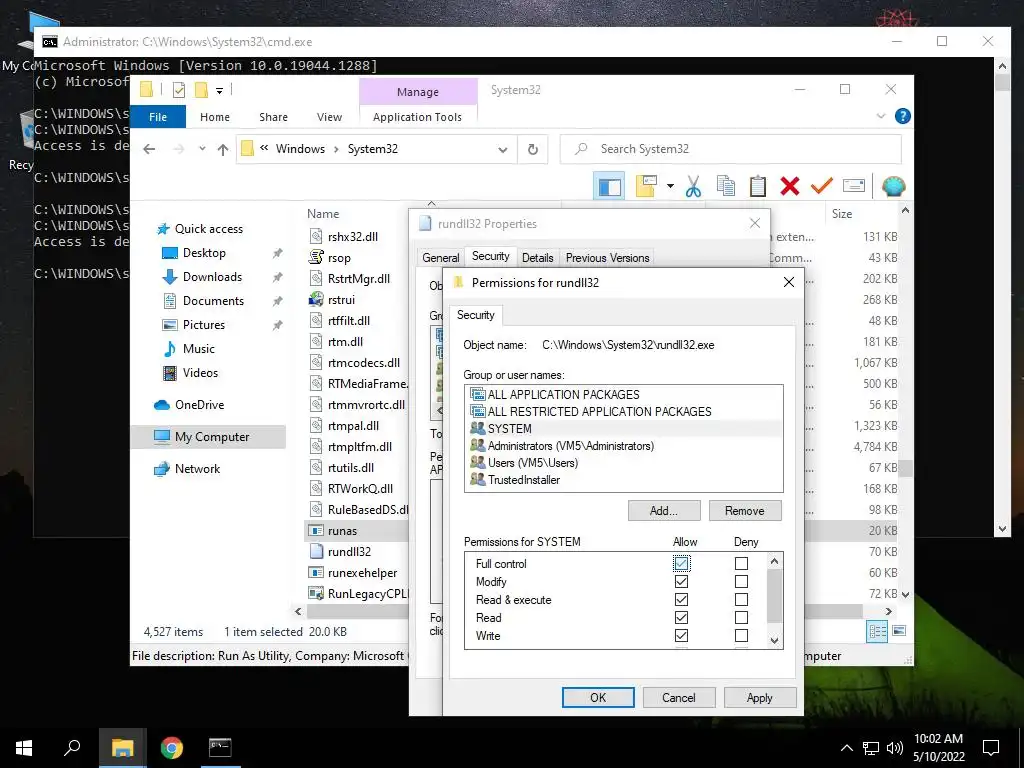This screenshot has width=1024, height=768.
Task: Expand the address bar history dropdown
Action: click(503, 150)
